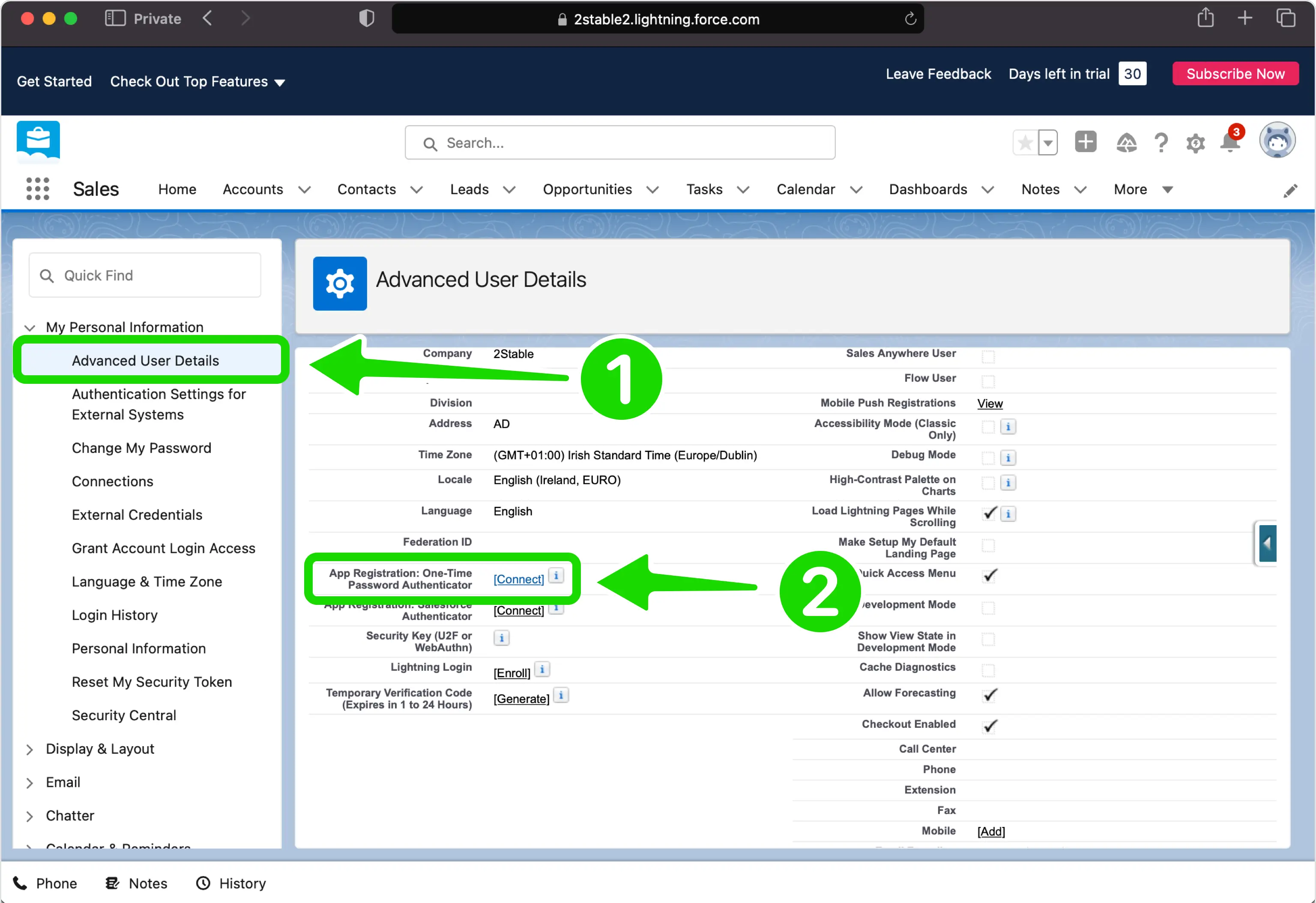Open Safari privacy shield icon
Screen dimensions: 1316x903
(x=366, y=19)
